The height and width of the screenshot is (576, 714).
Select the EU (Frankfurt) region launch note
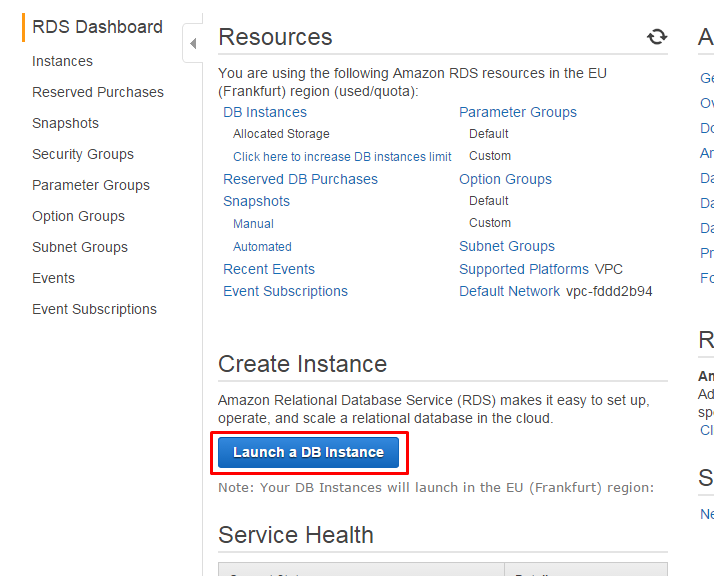[x=436, y=488]
